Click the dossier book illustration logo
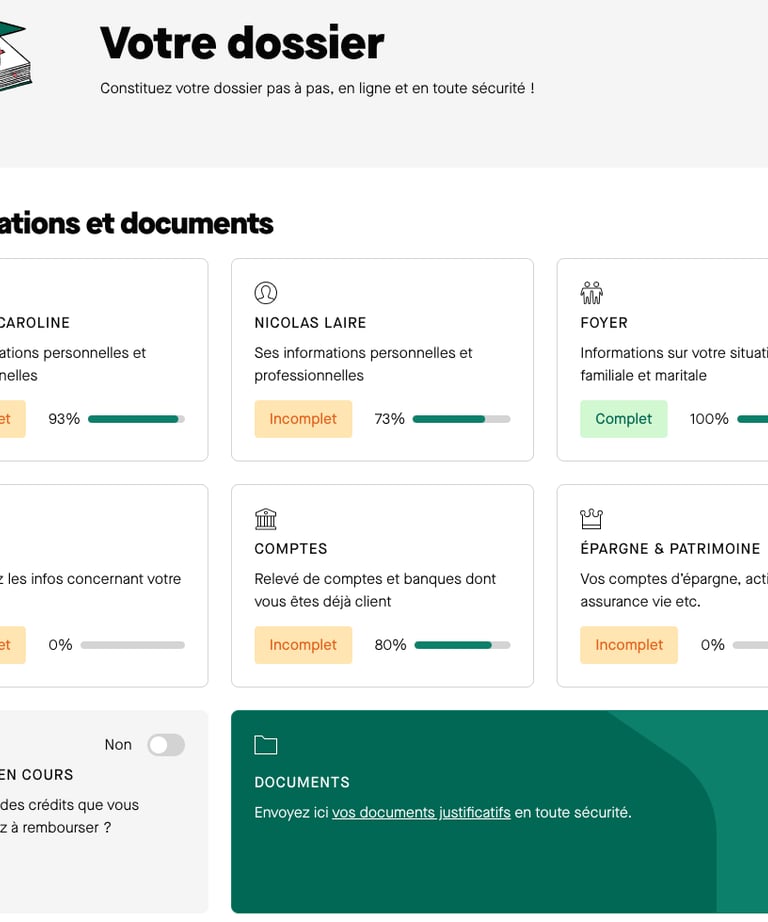This screenshot has height=922, width=768. coord(14,56)
